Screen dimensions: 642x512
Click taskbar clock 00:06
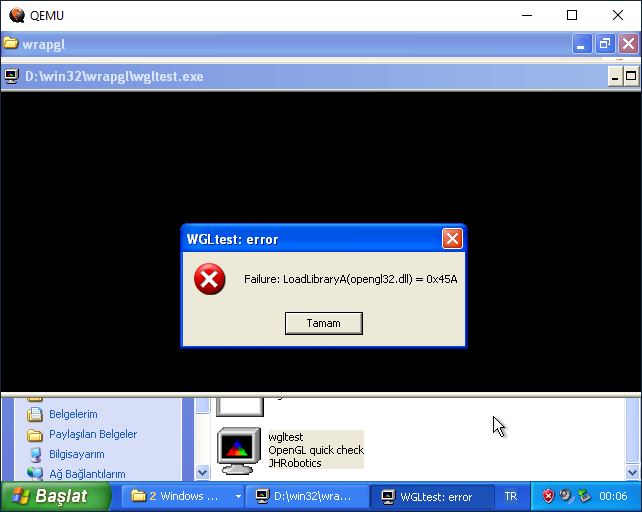tap(613, 496)
